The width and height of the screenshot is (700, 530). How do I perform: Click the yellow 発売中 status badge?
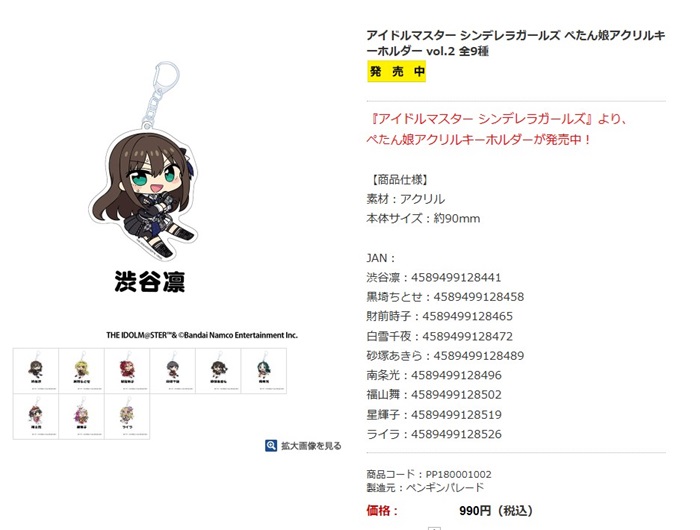(x=396, y=71)
